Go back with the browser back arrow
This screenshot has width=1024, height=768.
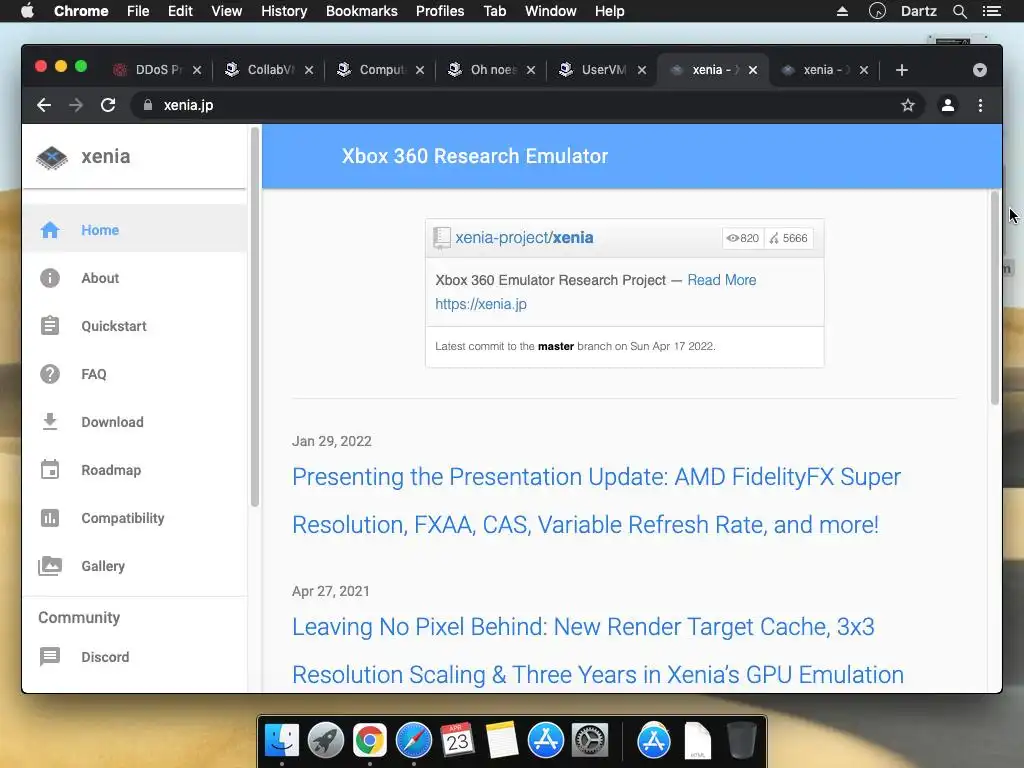pyautogui.click(x=44, y=105)
